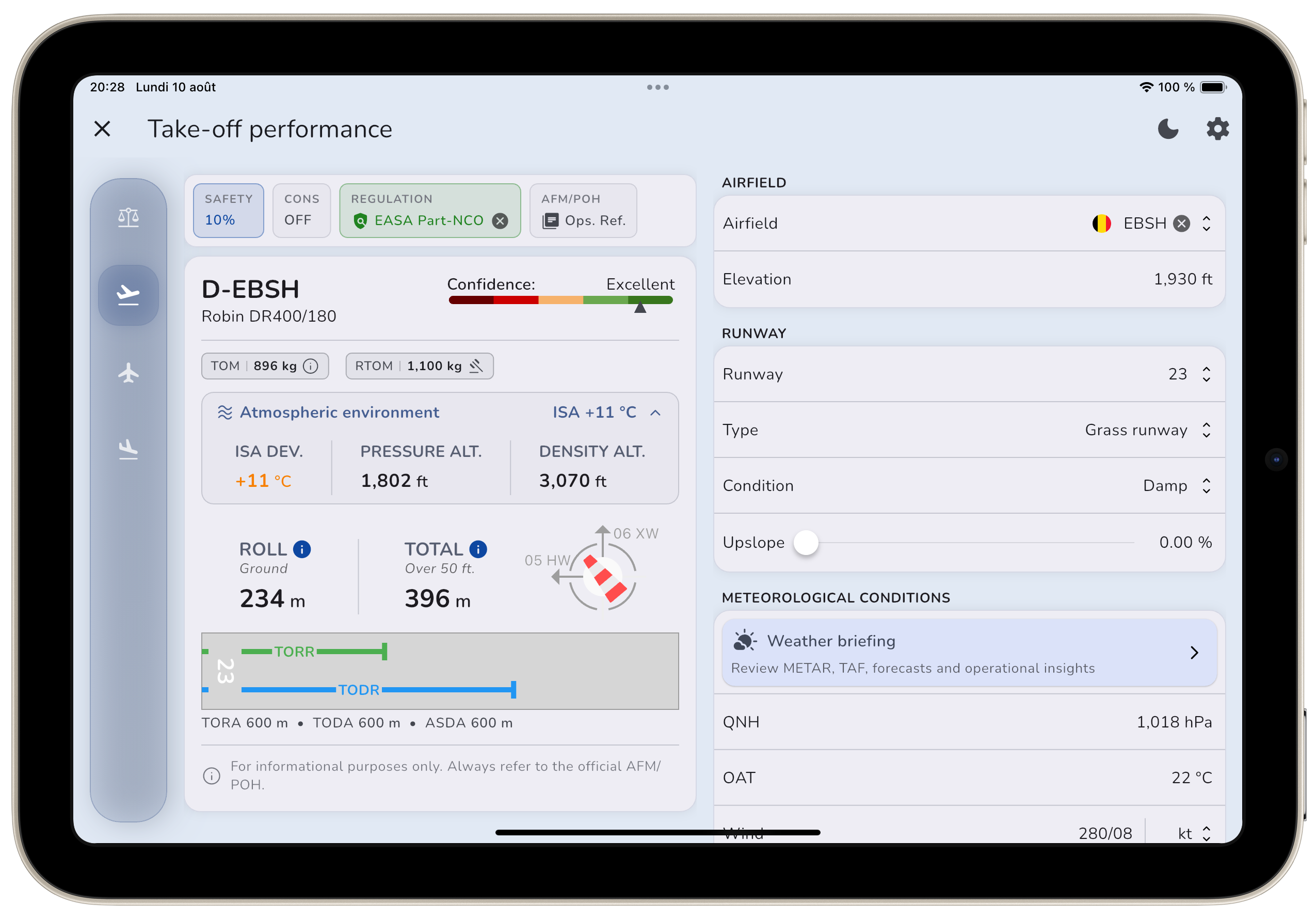Viewport: 1316px width, 919px height.
Task: Open the RTOM 1,100 kg chip
Action: click(420, 367)
